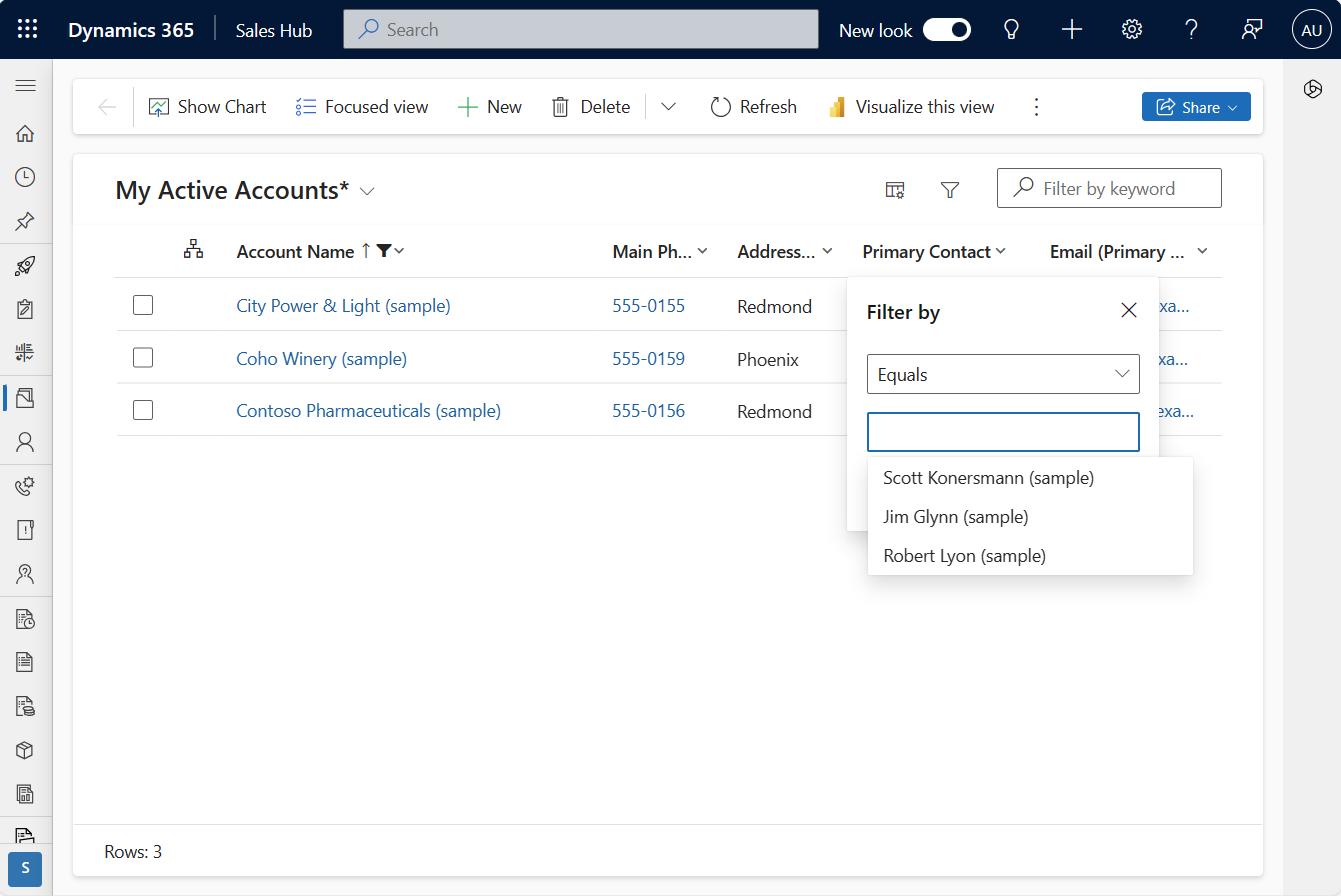Click the filter value text box
Screen dimensions: 1341x896
[x=1003, y=432]
